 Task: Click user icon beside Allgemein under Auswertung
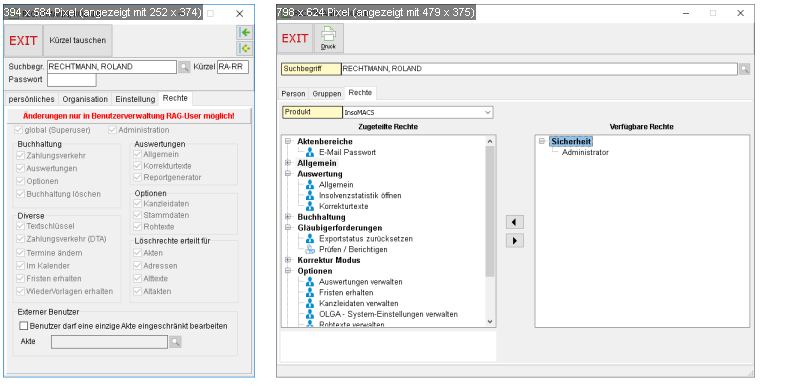tap(310, 185)
